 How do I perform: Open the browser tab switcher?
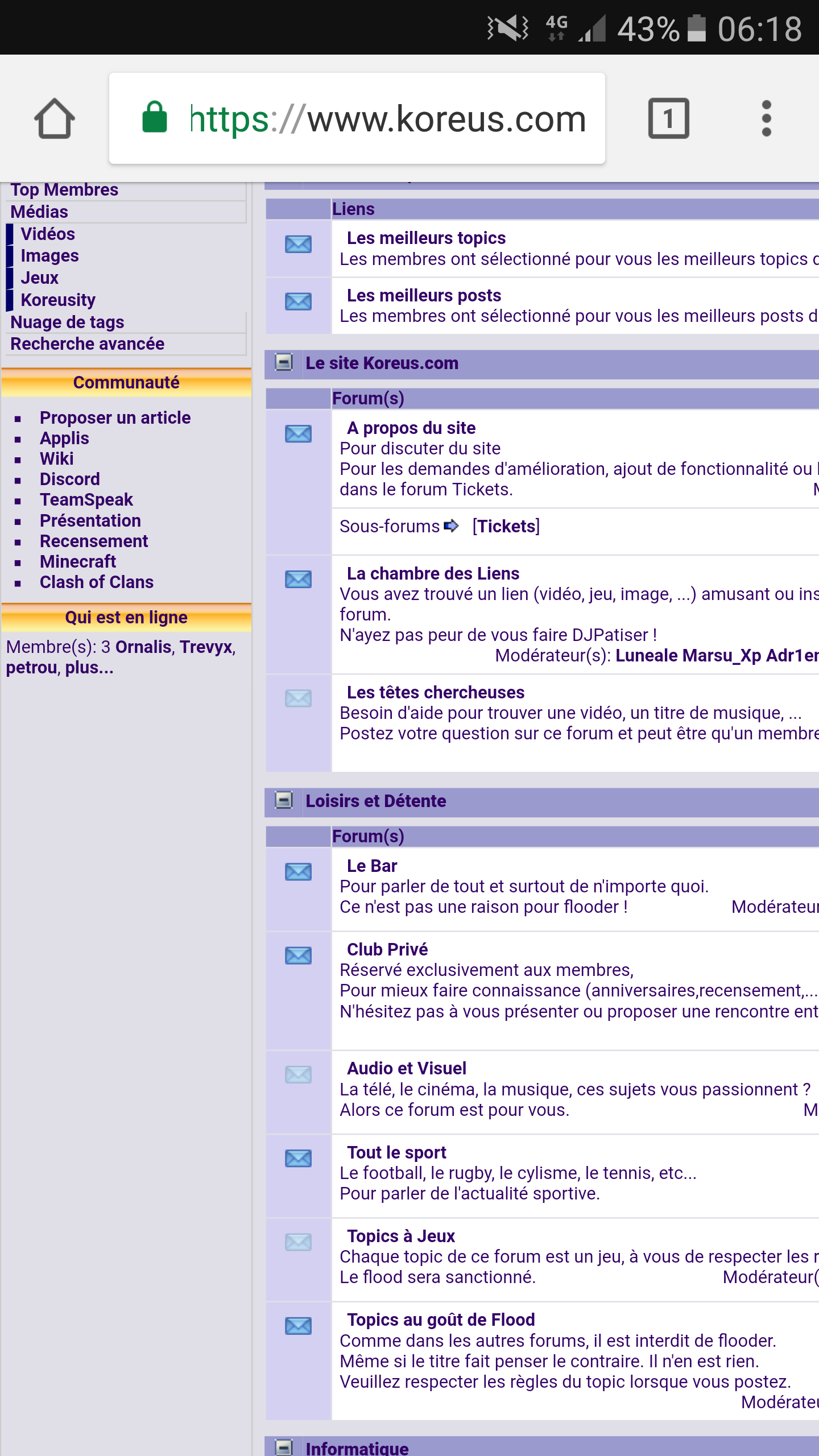point(668,119)
